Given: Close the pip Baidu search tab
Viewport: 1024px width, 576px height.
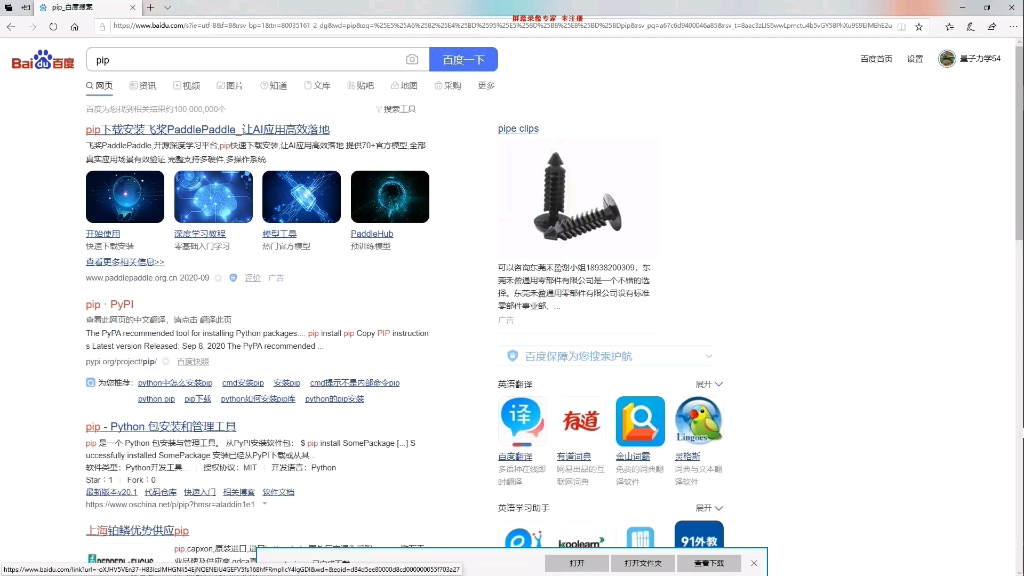Looking at the screenshot, I should (x=133, y=7).
